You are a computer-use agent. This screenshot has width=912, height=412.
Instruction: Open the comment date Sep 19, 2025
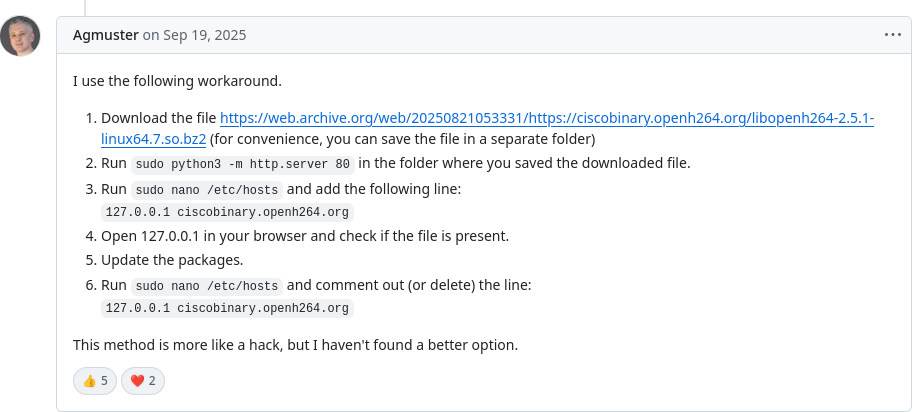[x=194, y=35]
